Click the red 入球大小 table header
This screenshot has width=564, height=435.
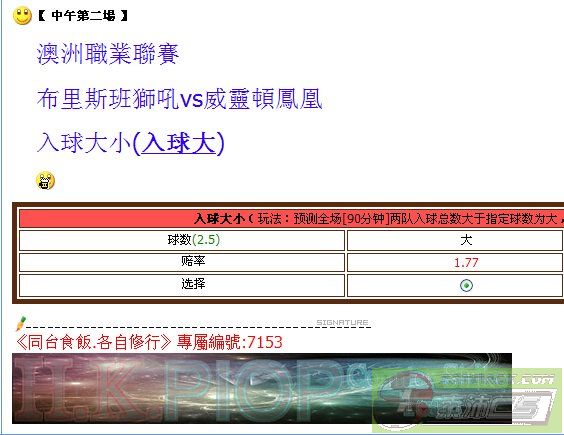pyautogui.click(x=291, y=218)
